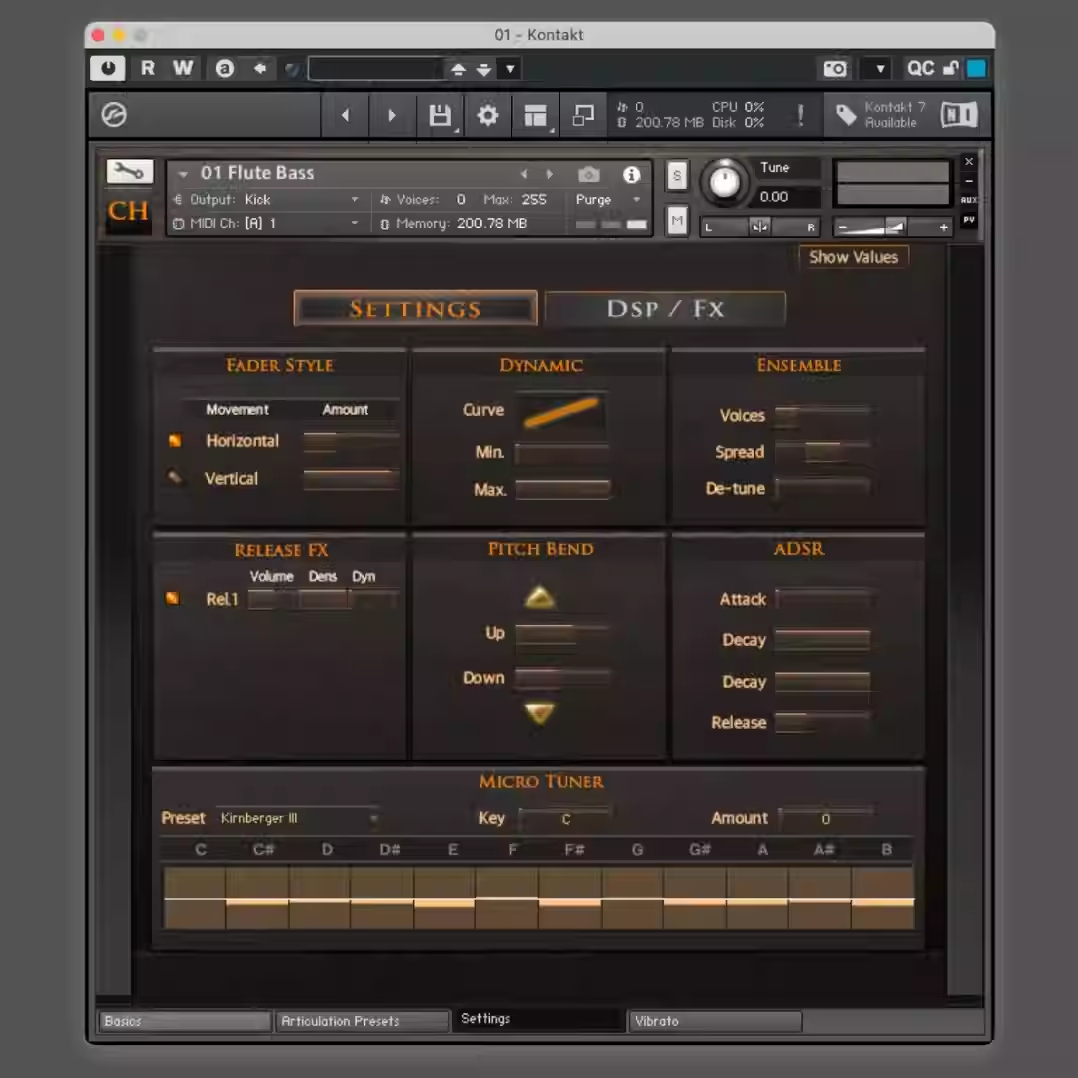1078x1078 pixels.
Task: Open the dropdown next to the camera icon
Action: 880,69
